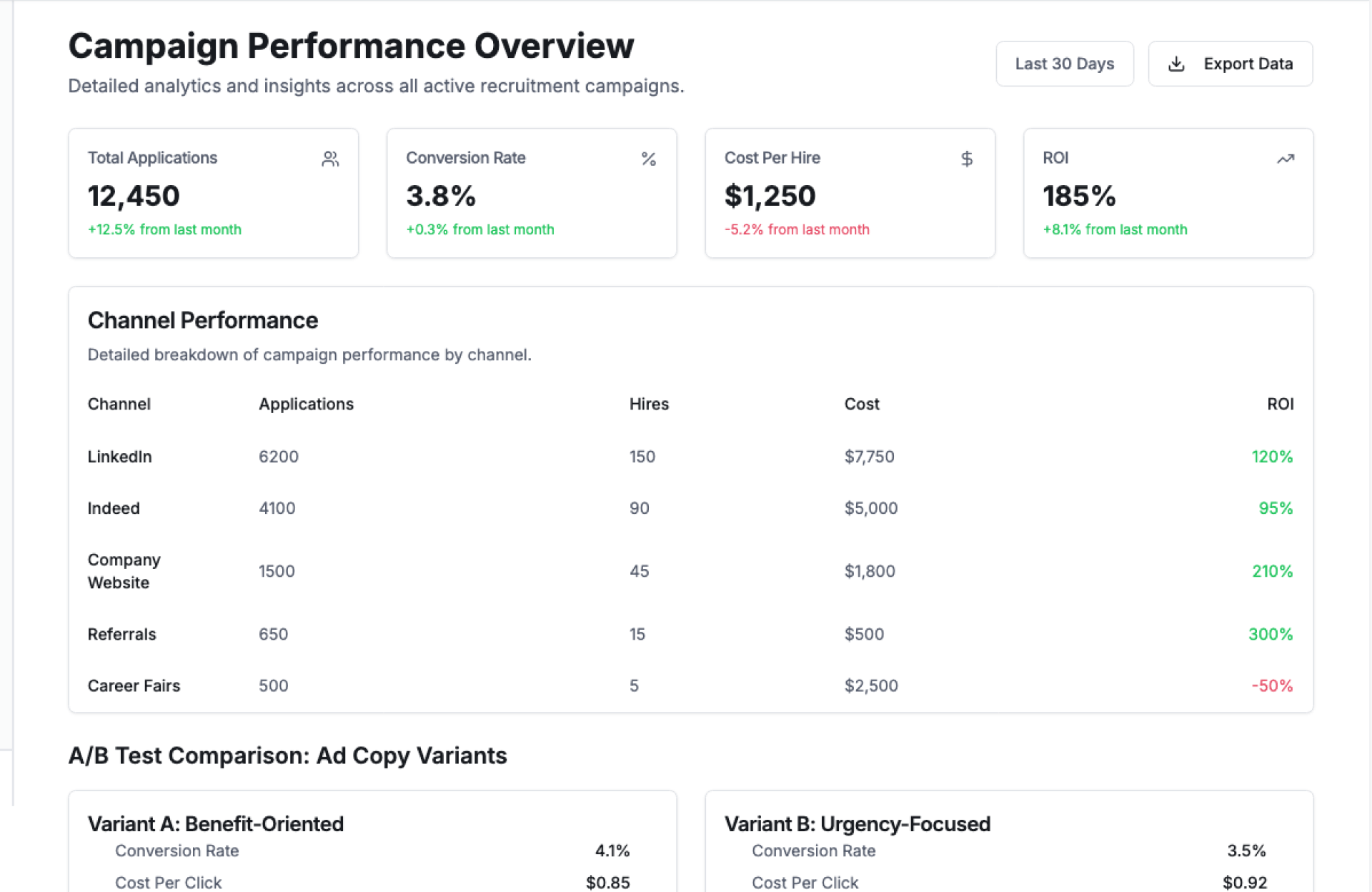Image resolution: width=1372 pixels, height=892 pixels.
Task: Click the Career Fairs -50% ROI value
Action: [x=1272, y=685]
